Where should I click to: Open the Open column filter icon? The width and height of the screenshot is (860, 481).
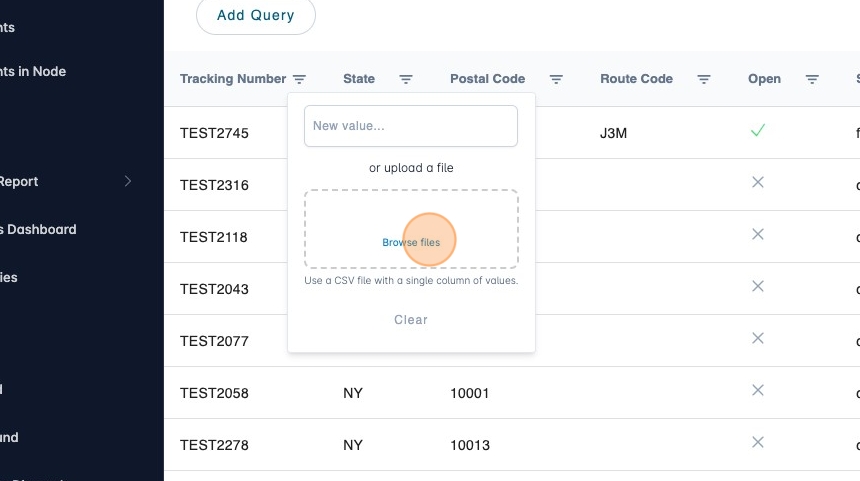pos(812,79)
